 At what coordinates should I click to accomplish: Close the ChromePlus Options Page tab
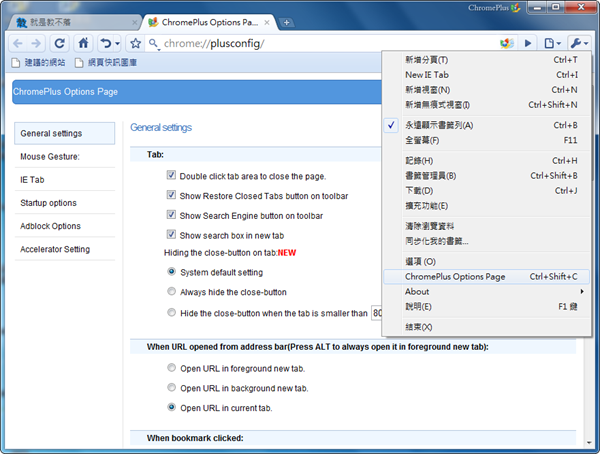point(267,23)
